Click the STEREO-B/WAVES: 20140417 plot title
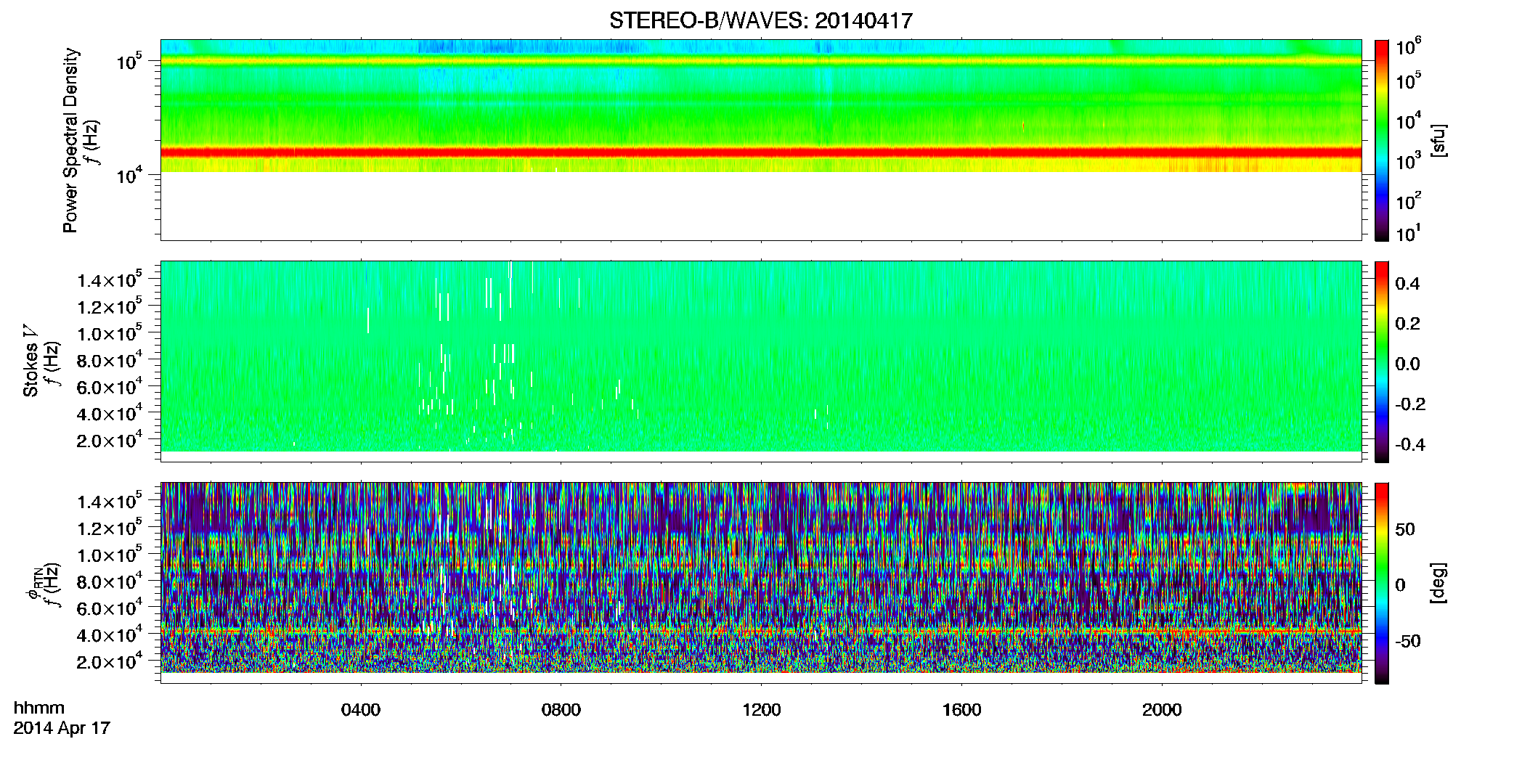The width and height of the screenshot is (1522, 784). tap(760, 21)
